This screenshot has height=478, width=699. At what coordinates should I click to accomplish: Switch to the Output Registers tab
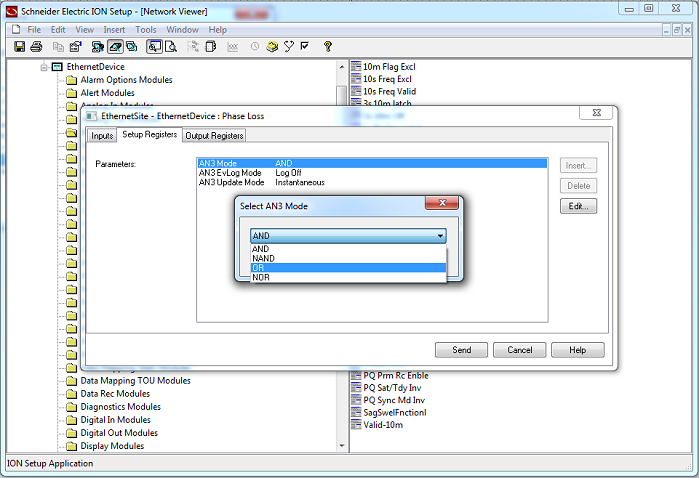click(x=214, y=136)
